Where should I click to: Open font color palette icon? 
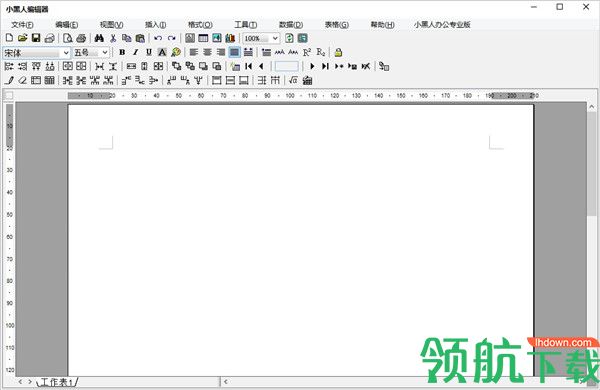[176, 52]
